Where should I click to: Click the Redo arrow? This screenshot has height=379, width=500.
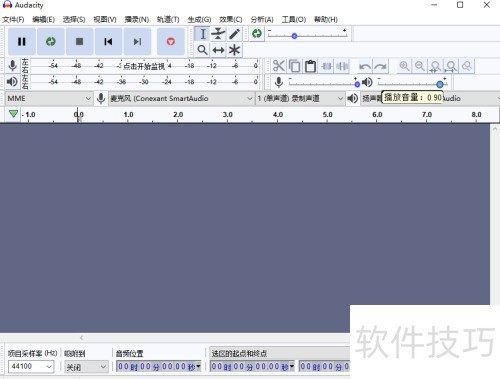pyautogui.click(x=380, y=66)
